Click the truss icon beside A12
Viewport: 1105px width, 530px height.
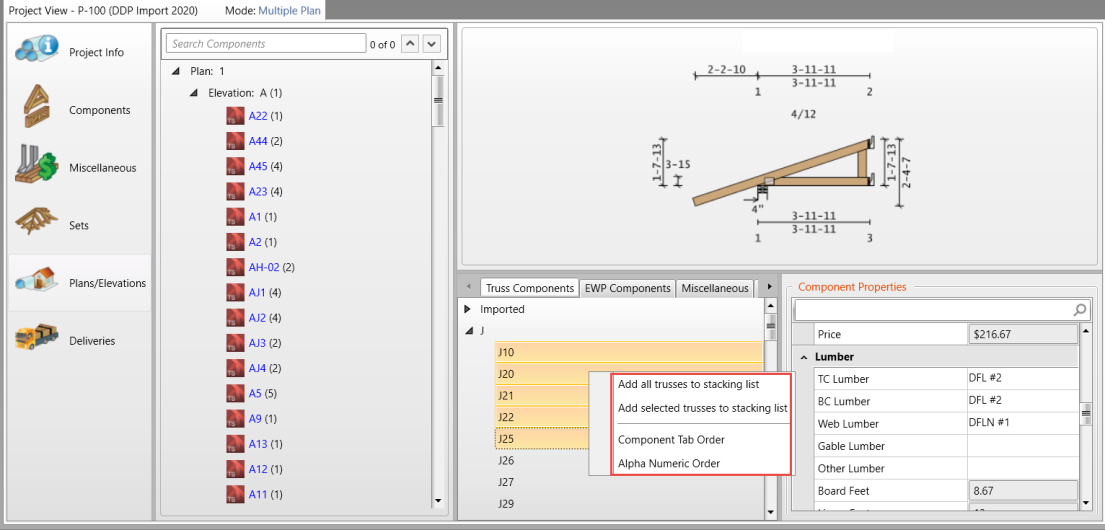(235, 469)
